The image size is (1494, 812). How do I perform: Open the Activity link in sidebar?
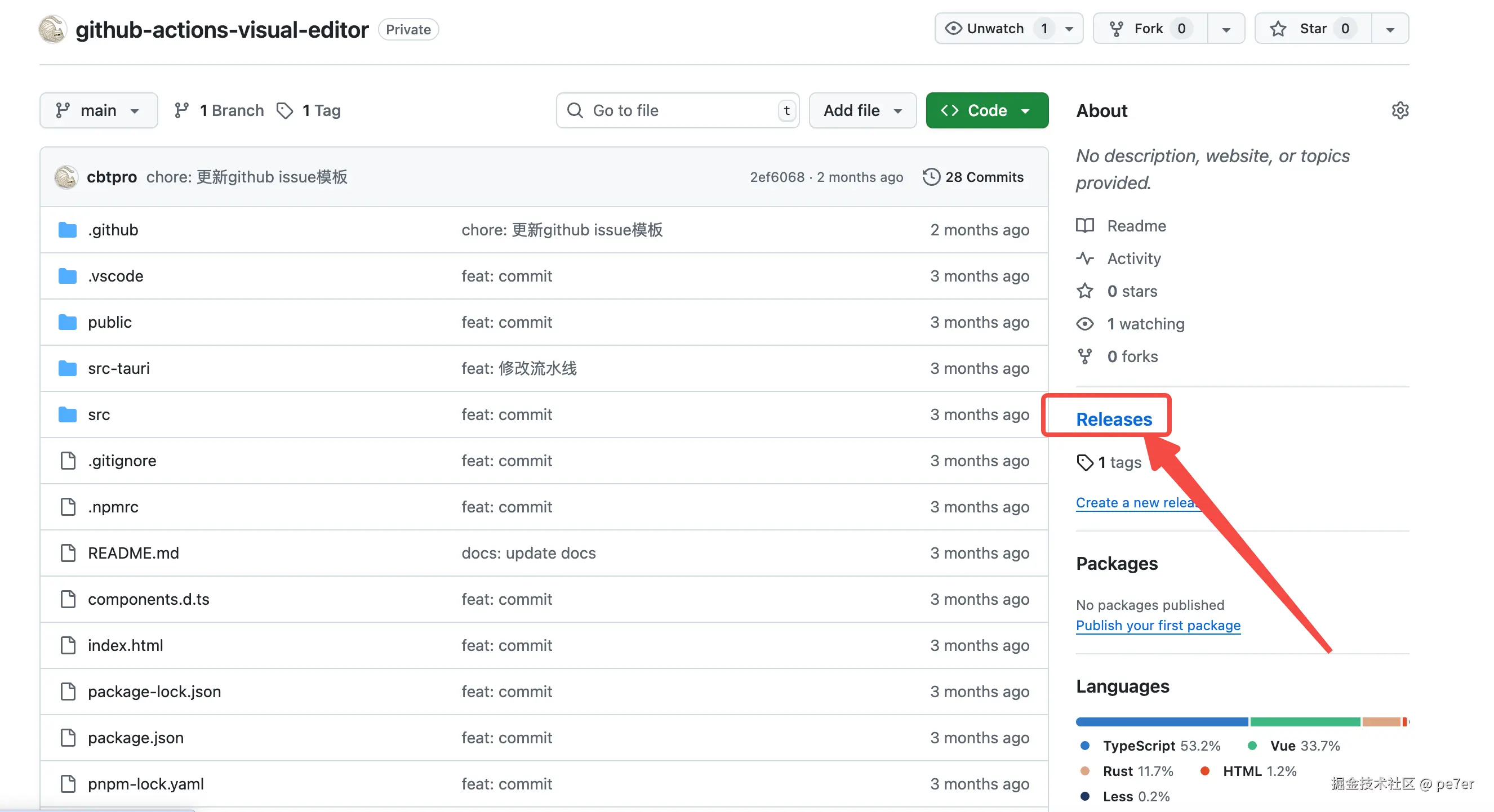point(1133,258)
